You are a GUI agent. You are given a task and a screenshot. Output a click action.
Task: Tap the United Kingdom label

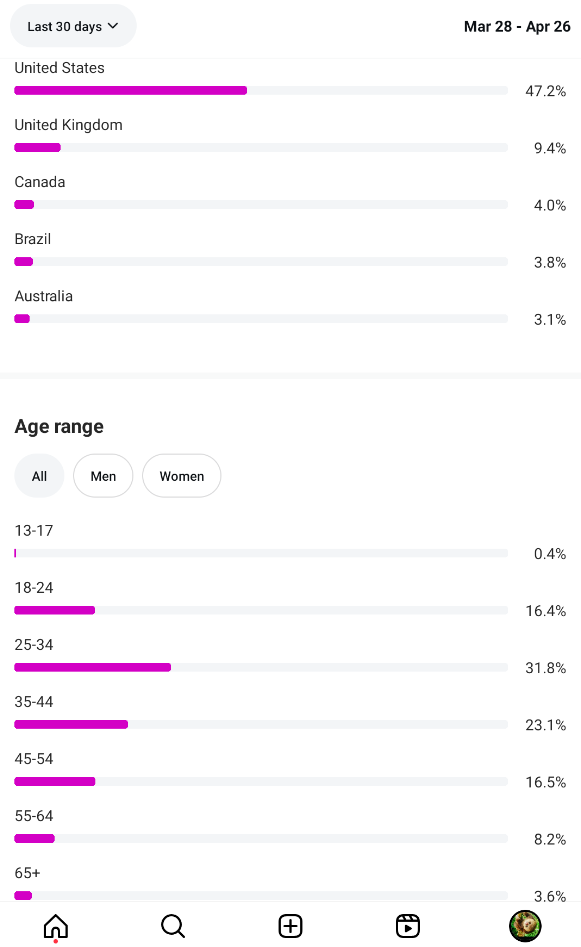68,125
